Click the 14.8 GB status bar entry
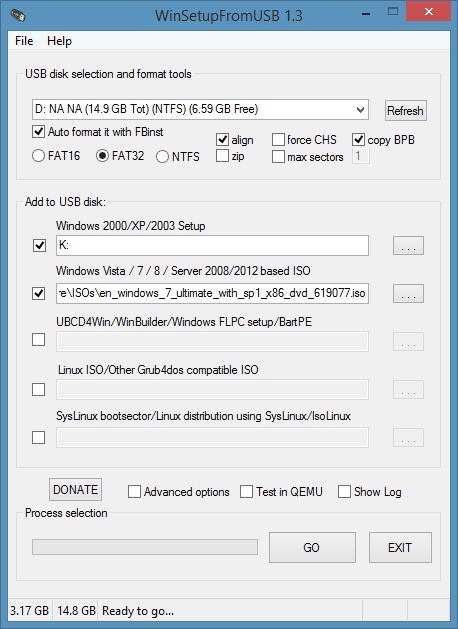The height and width of the screenshot is (629, 458). tap(76, 611)
